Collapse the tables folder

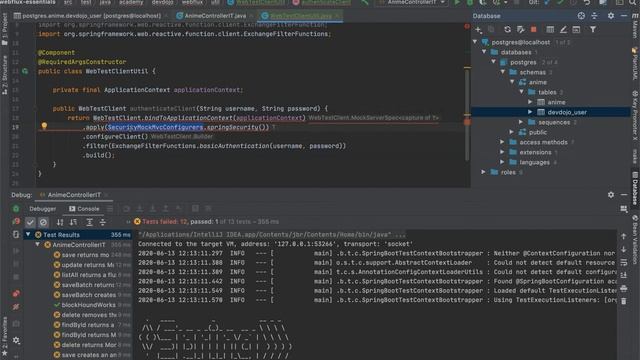[522, 92]
